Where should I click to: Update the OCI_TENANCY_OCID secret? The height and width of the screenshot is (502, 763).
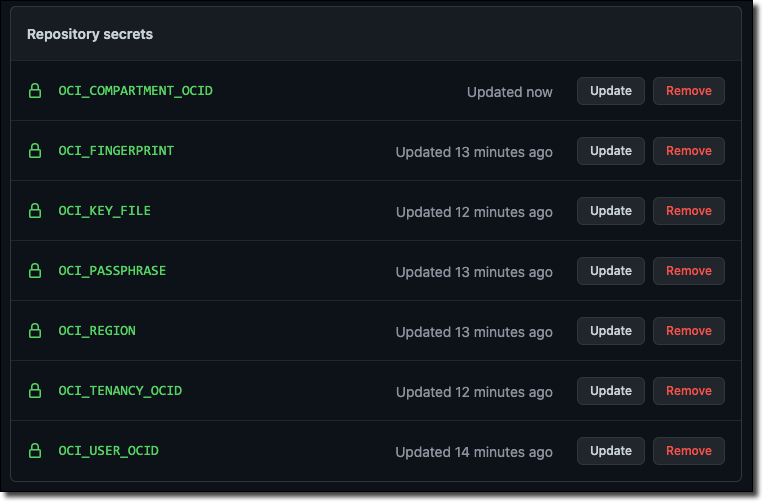610,391
